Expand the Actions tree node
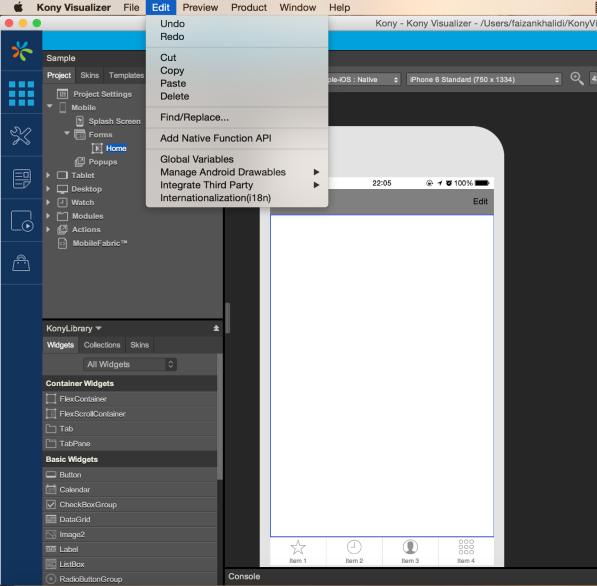Viewport: 597px width, 586px height. point(48,229)
